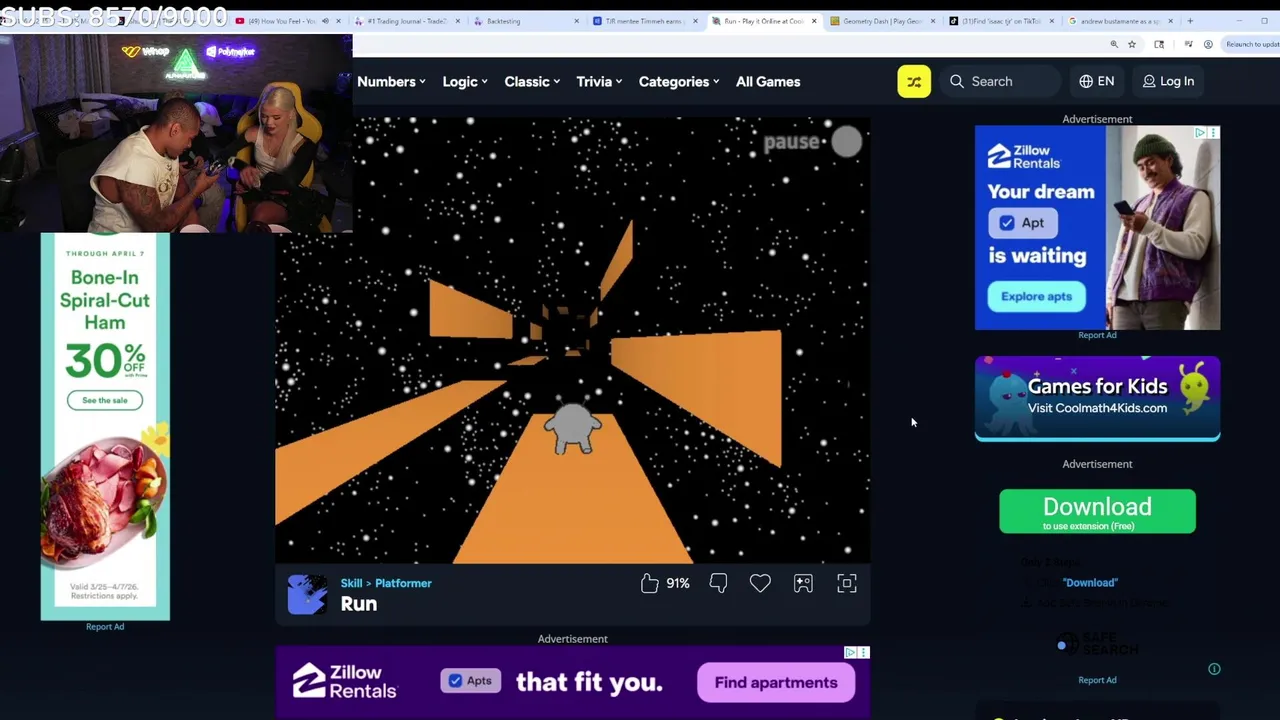
Task: Open the Platformer category link
Action: click(403, 583)
